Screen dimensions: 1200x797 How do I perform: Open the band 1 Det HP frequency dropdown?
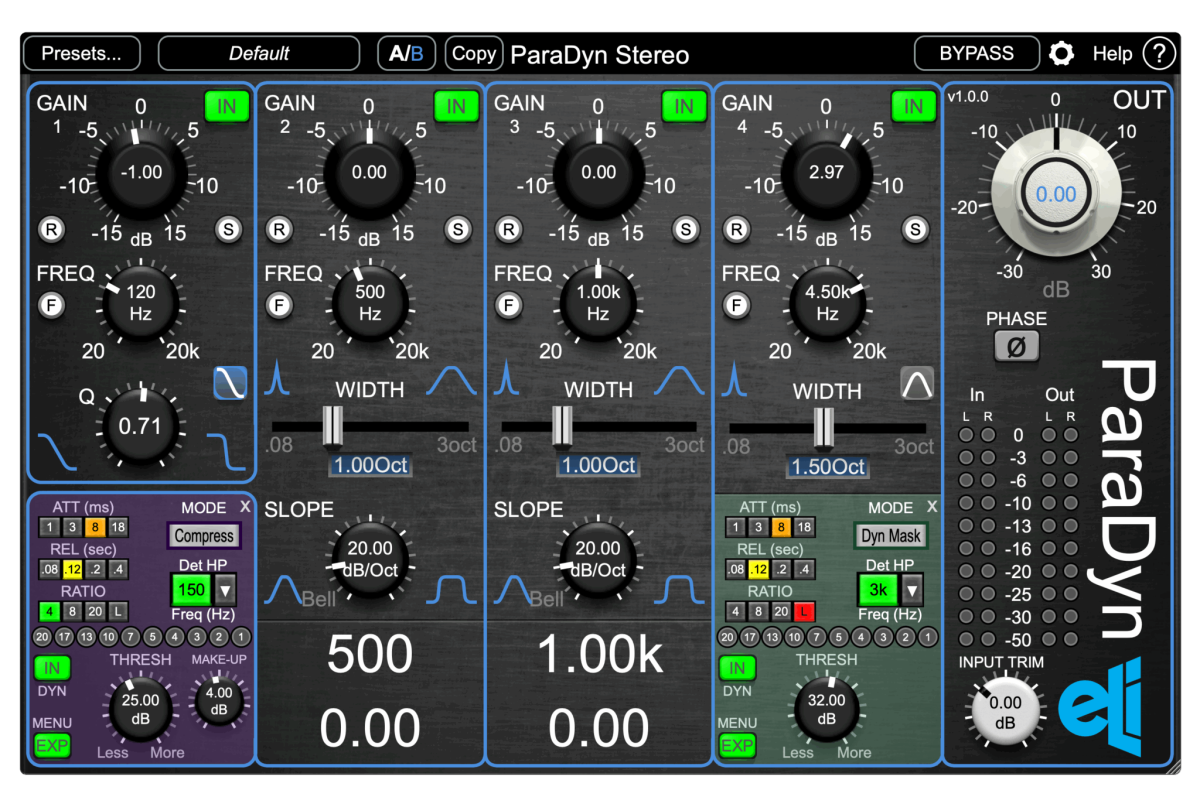(226, 588)
